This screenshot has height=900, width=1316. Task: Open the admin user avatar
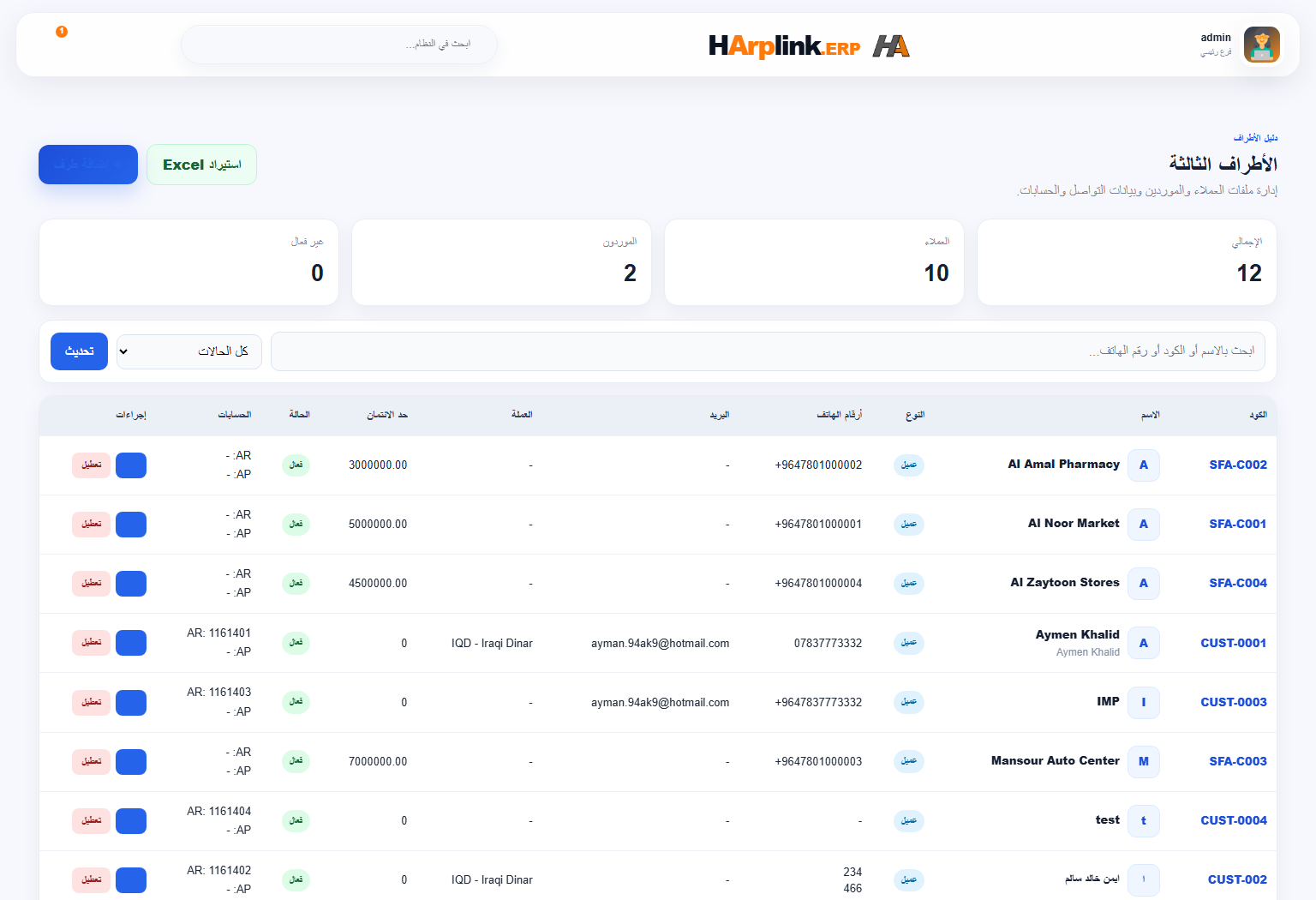pyautogui.click(x=1261, y=45)
